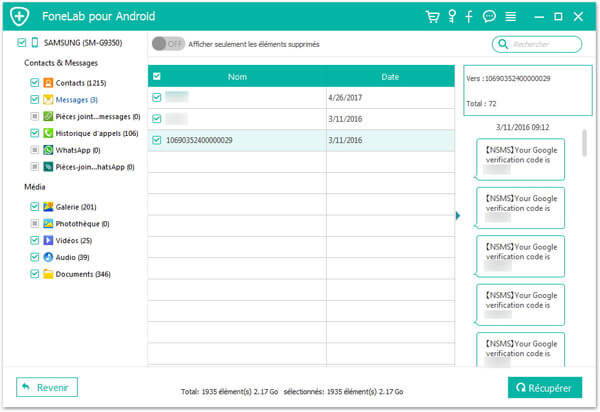The image size is (600, 412).
Task: Click the Messages envelope icon
Action: pos(48,99)
